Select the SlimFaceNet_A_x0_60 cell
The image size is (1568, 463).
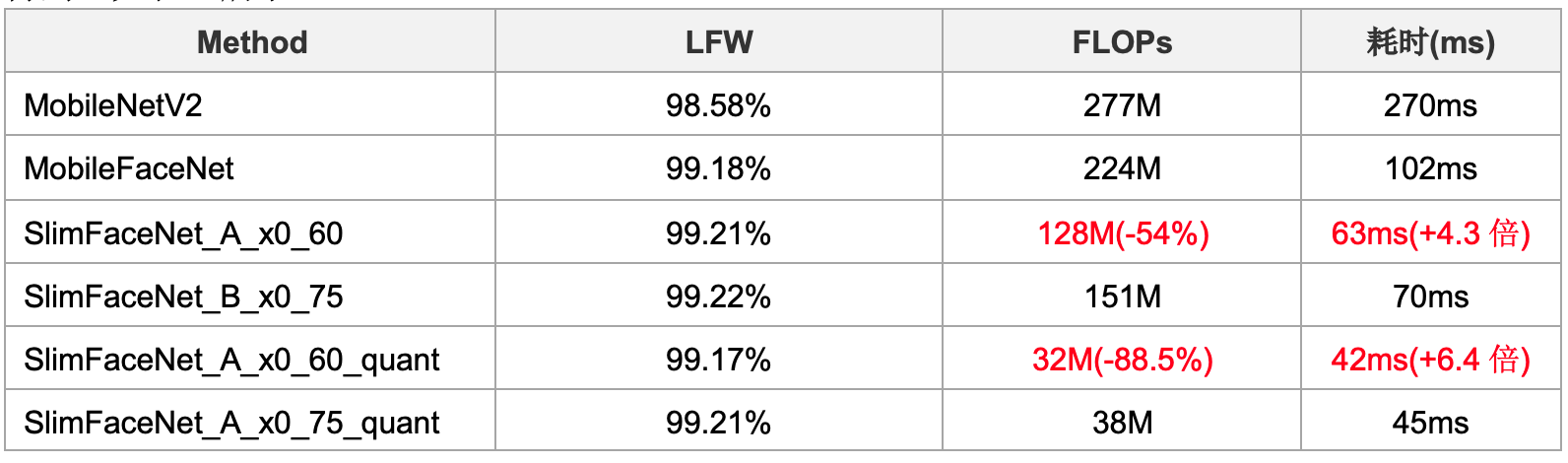coord(251,232)
